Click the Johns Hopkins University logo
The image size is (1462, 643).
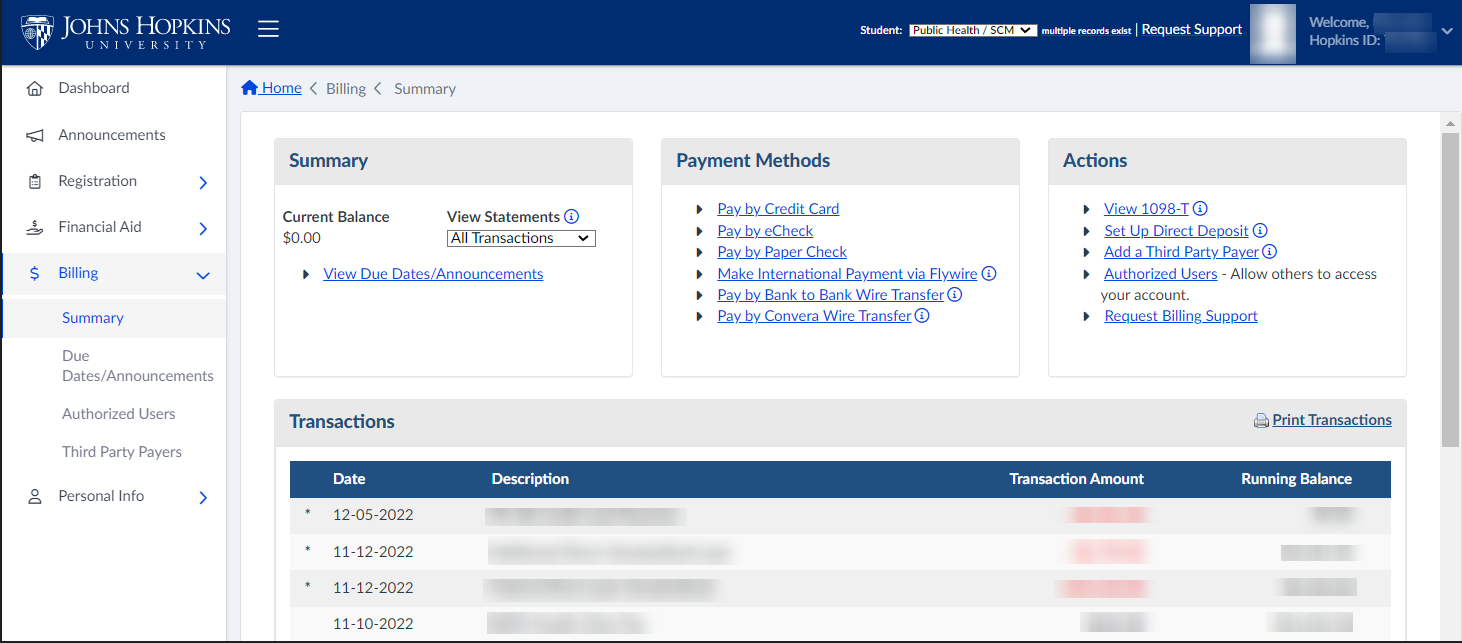point(126,31)
